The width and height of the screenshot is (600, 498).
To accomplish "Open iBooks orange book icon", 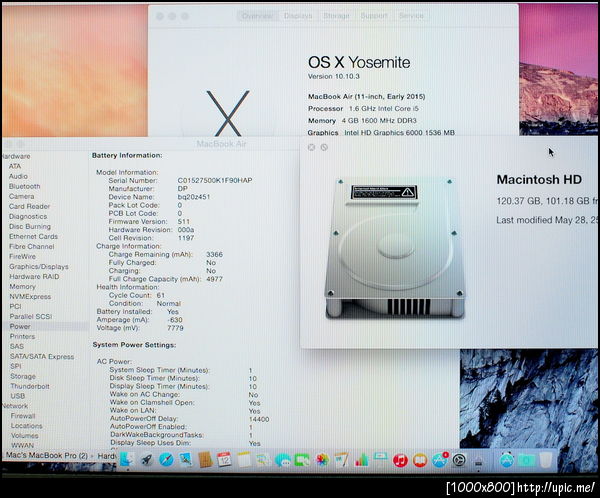I will coord(420,460).
